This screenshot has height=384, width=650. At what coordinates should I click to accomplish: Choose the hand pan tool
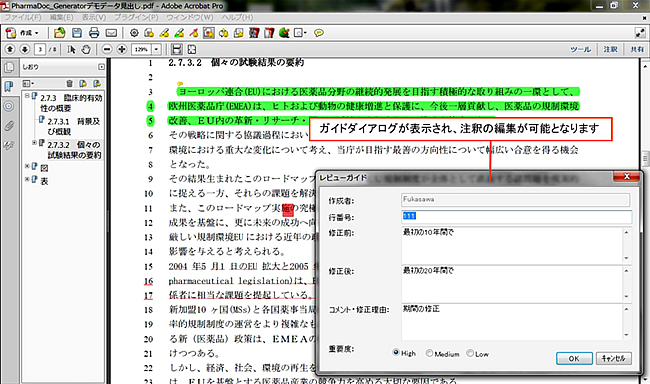86,49
